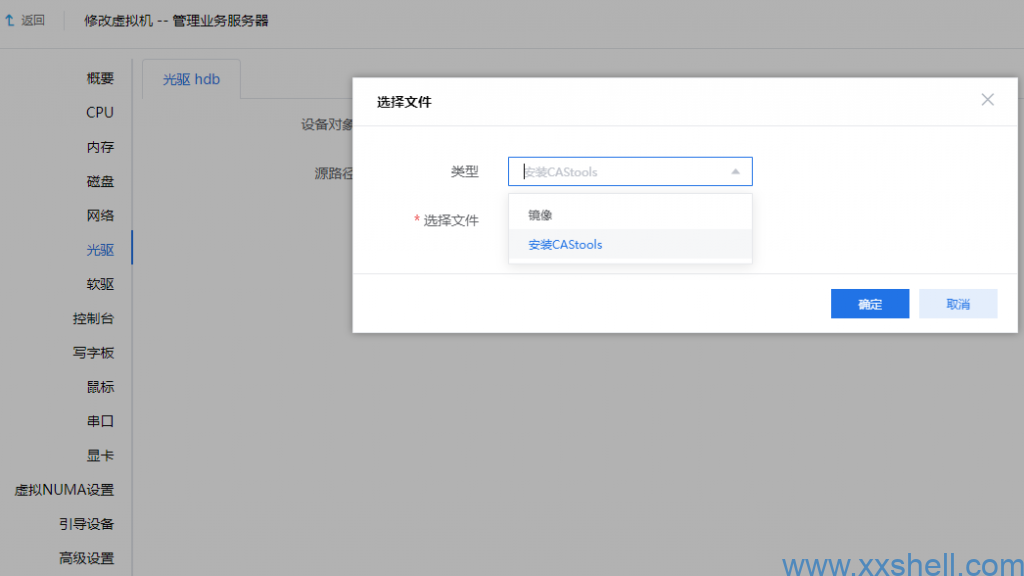Open the 控制台 console settings
The width and height of the screenshot is (1024, 576).
93,318
